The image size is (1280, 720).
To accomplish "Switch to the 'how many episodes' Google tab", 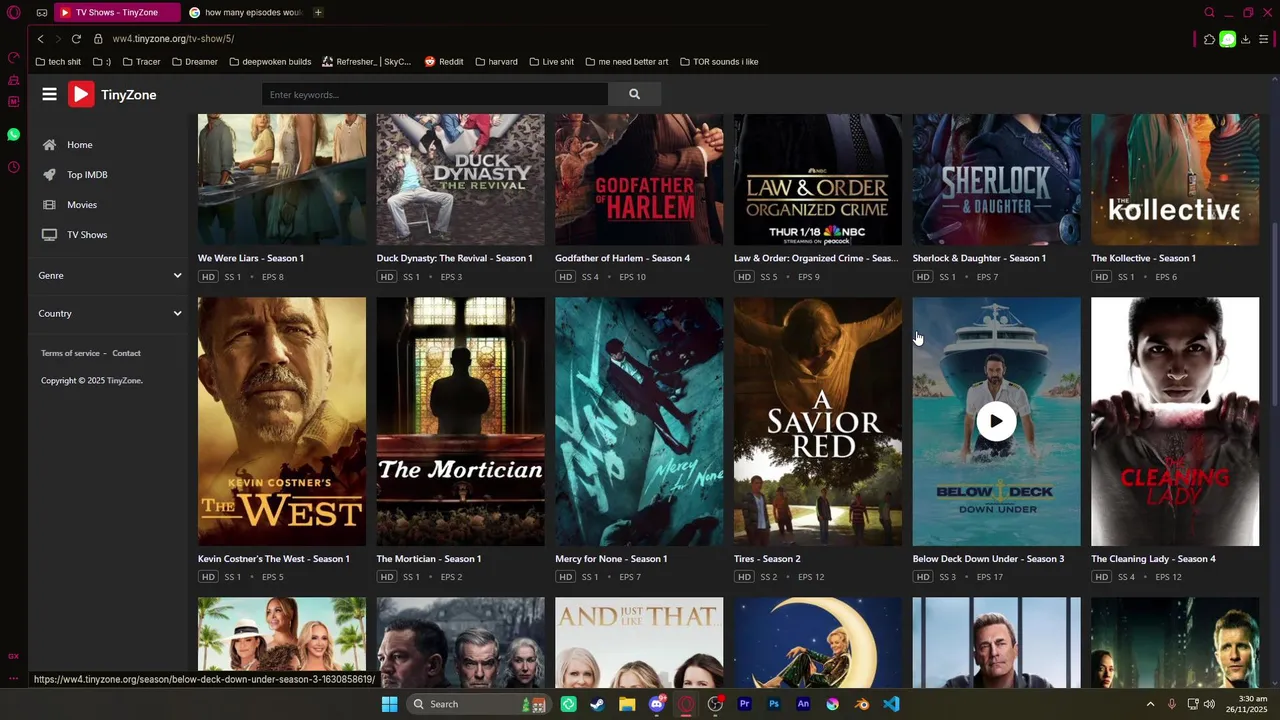I will coord(245,12).
